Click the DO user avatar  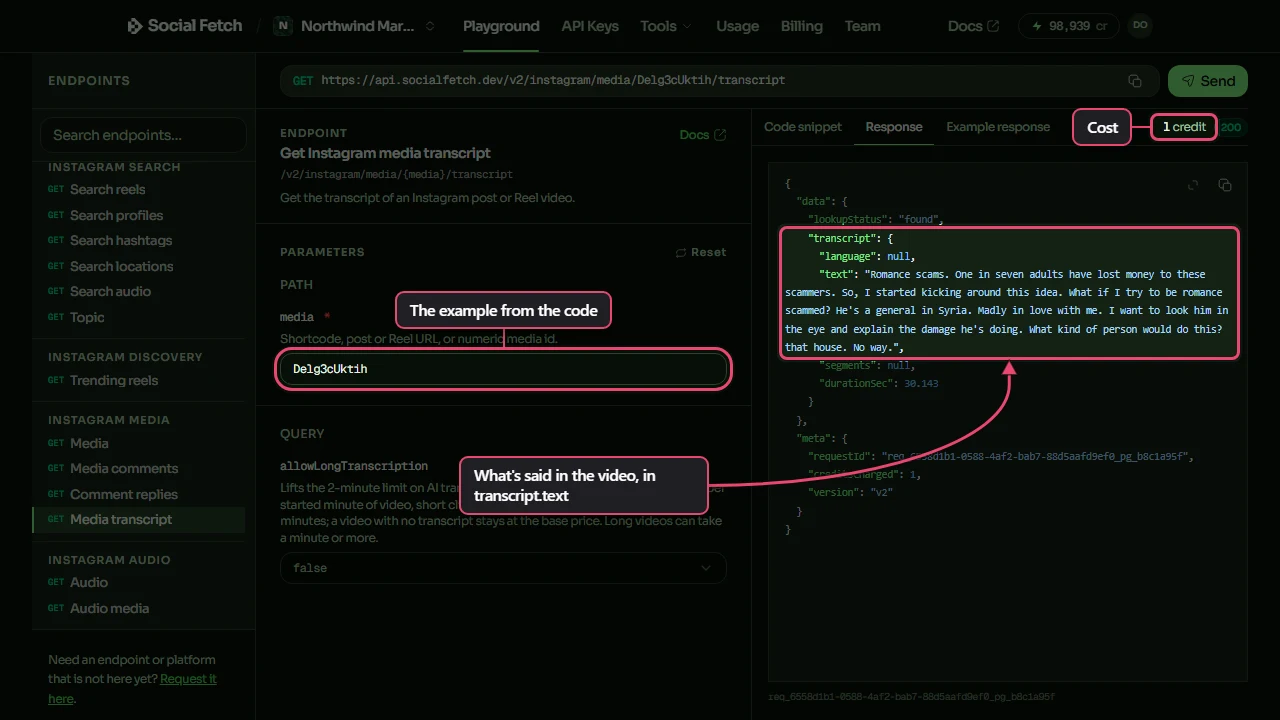coord(1140,26)
